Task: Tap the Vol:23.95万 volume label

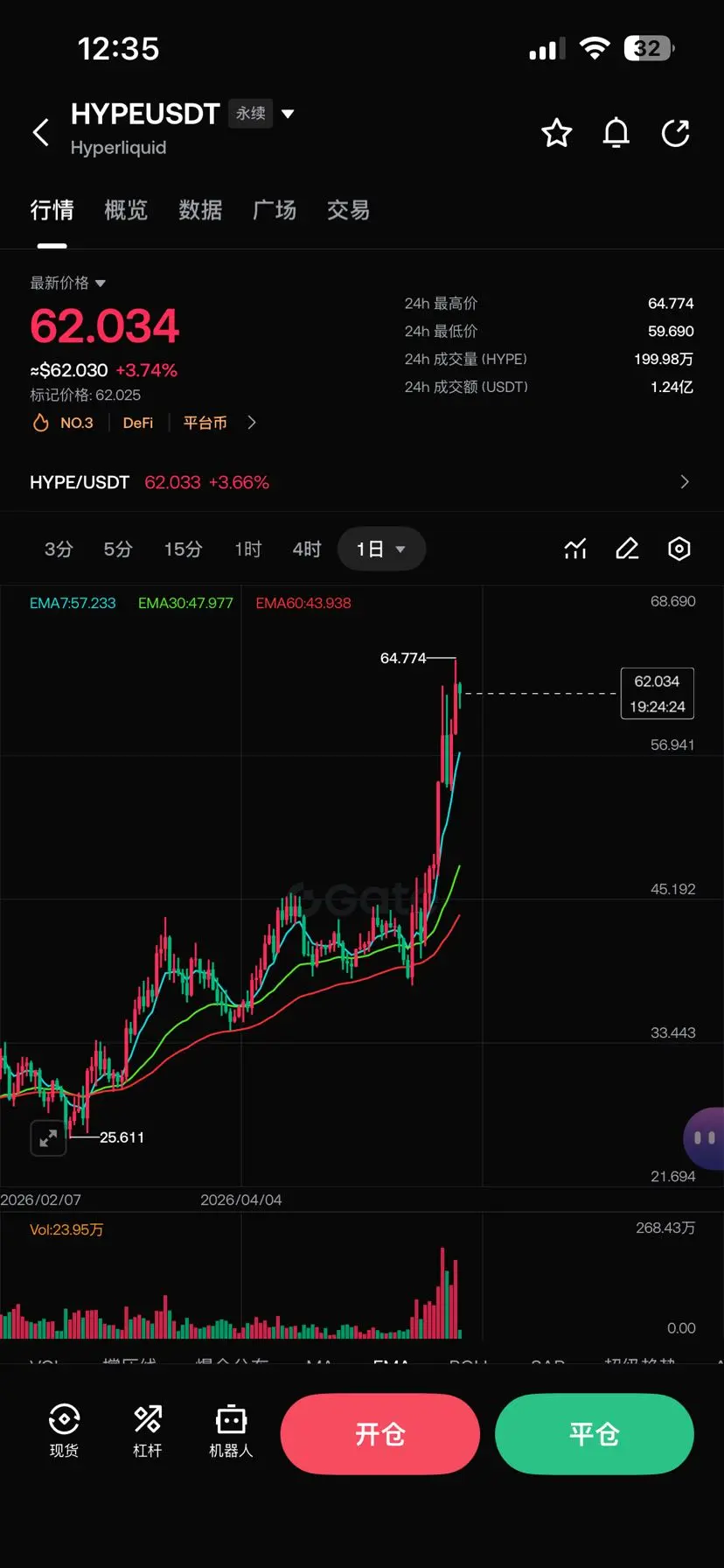Action: 66,1229
